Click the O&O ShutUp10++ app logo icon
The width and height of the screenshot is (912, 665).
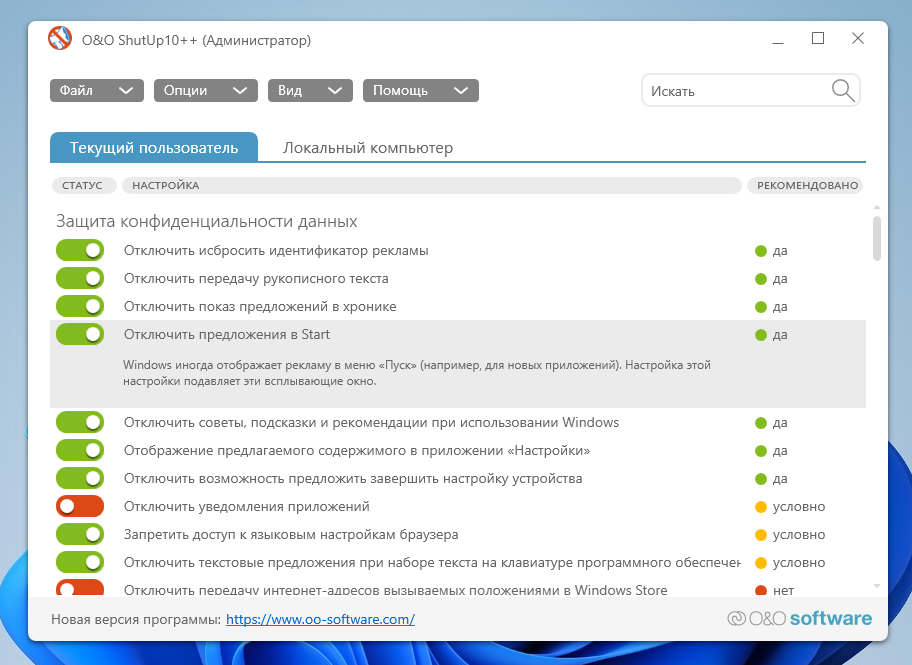[60, 39]
